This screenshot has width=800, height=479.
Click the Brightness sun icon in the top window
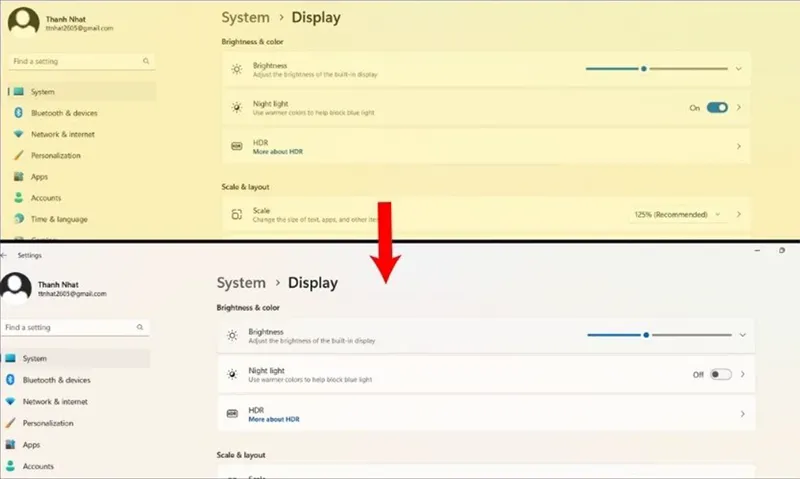point(236,69)
